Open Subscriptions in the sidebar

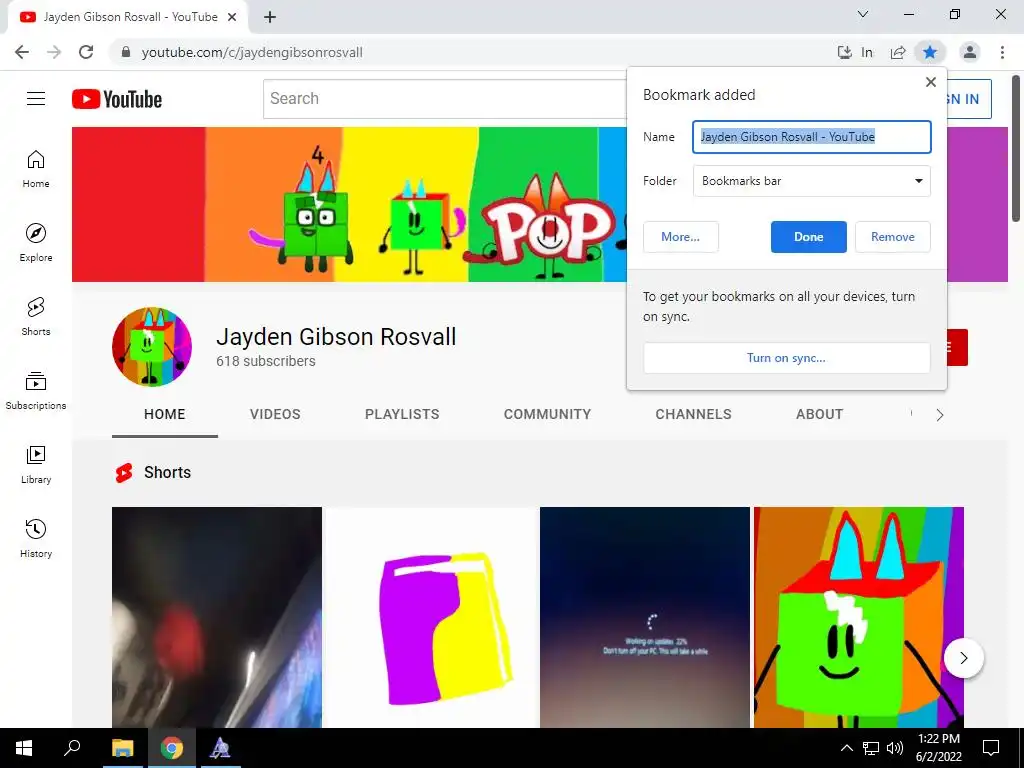[x=36, y=391]
